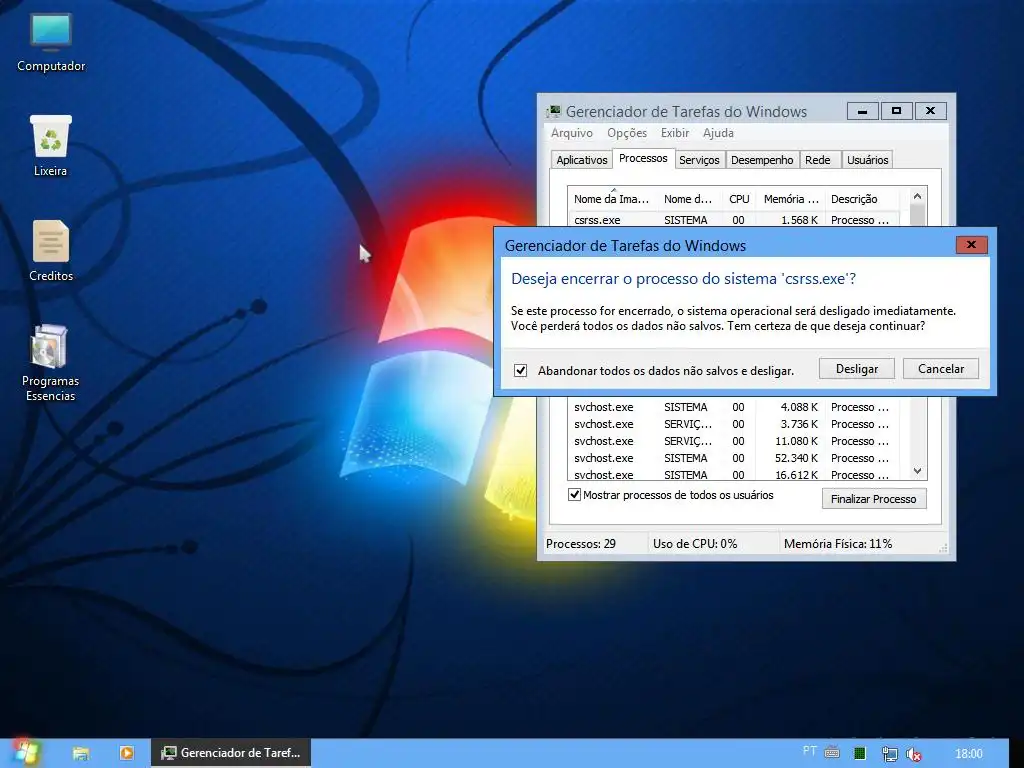
Task: Select svchost.exe row using 11.080 K
Action: [734, 441]
